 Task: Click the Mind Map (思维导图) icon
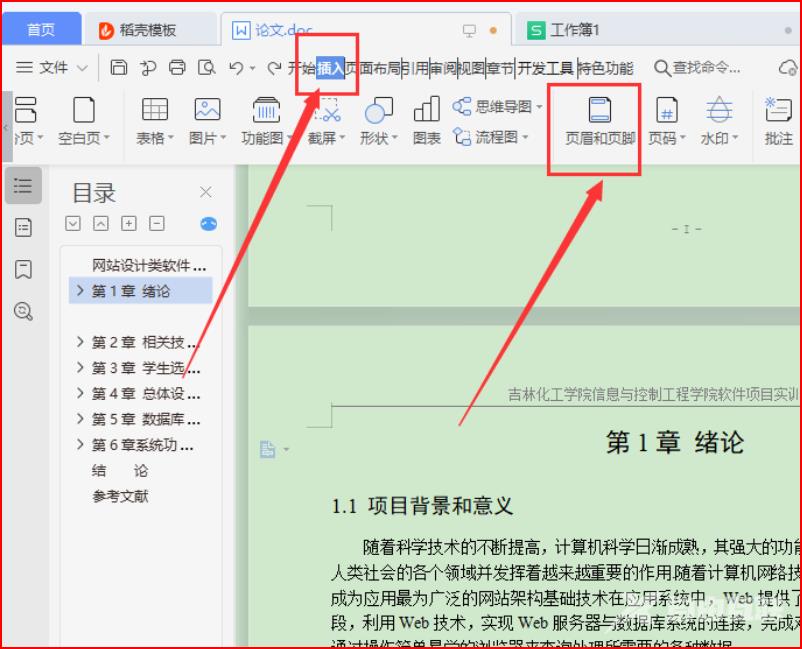coord(462,106)
